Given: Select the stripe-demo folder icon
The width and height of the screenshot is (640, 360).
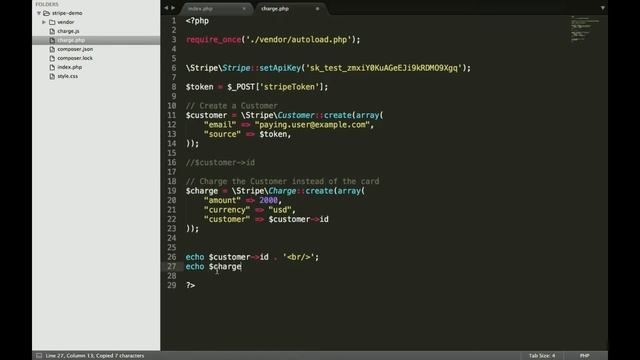Looking at the screenshot, I should click(46, 13).
